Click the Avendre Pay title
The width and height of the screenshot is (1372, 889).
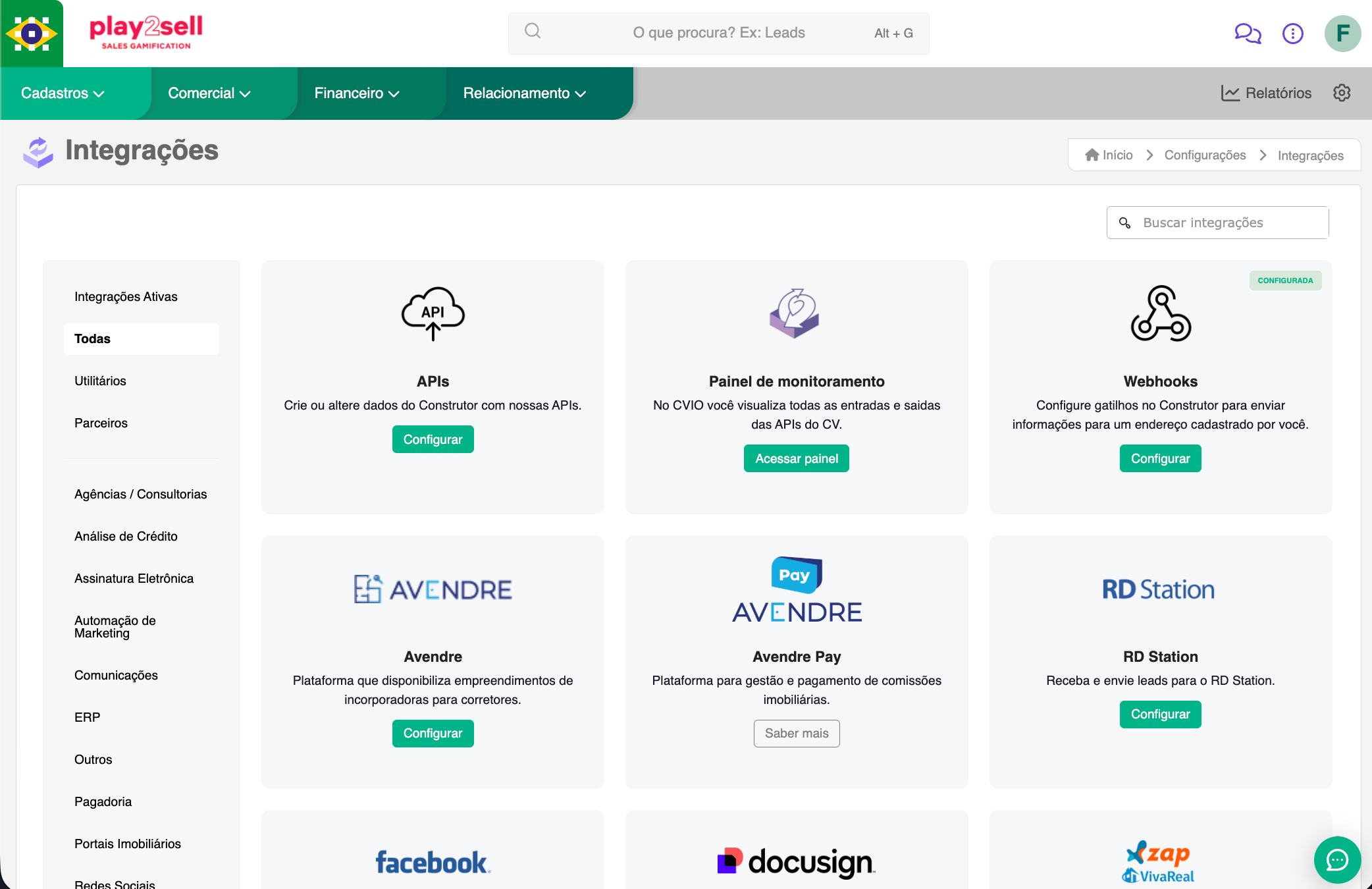coord(797,657)
